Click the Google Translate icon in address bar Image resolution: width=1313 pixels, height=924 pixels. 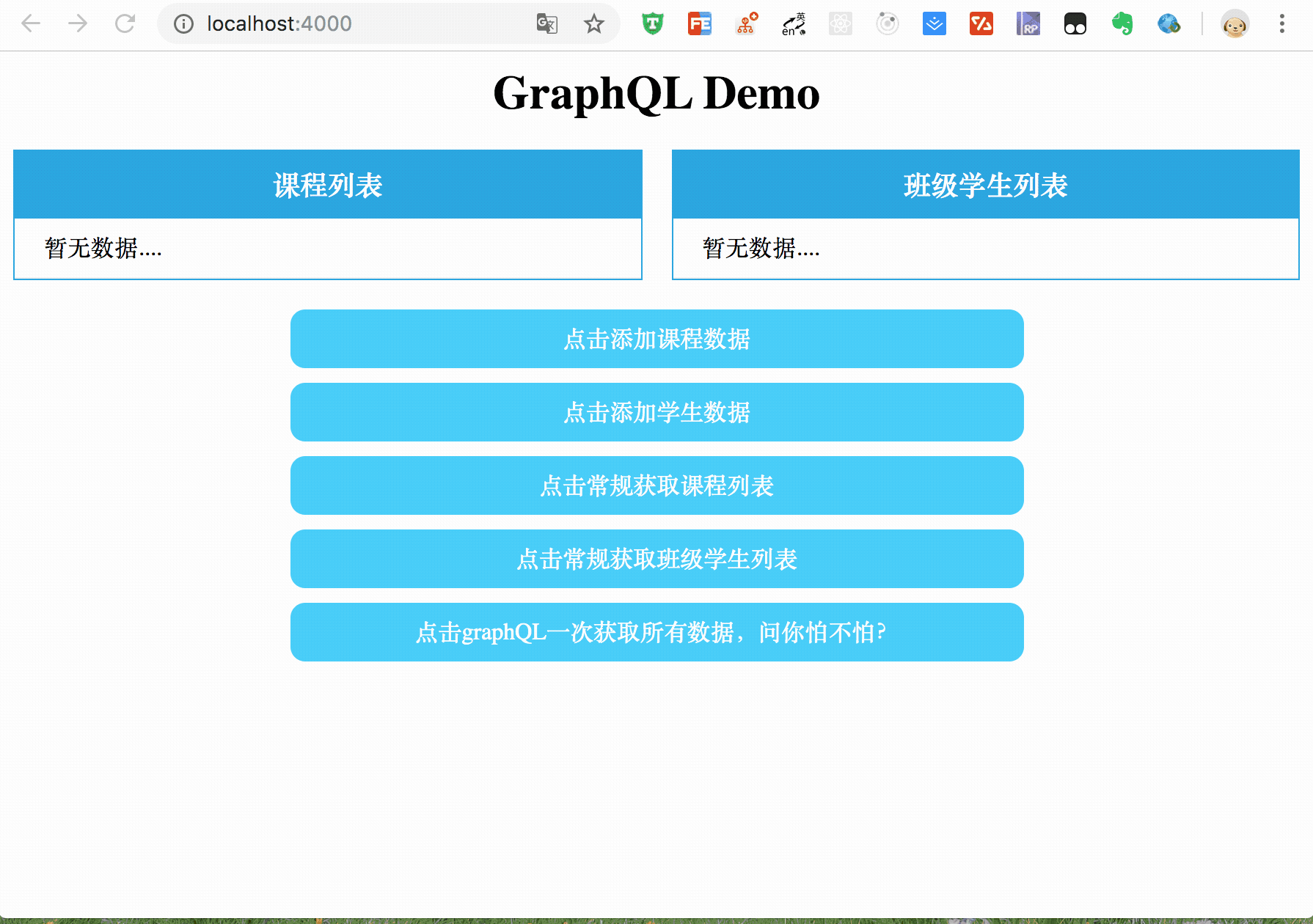[x=547, y=23]
